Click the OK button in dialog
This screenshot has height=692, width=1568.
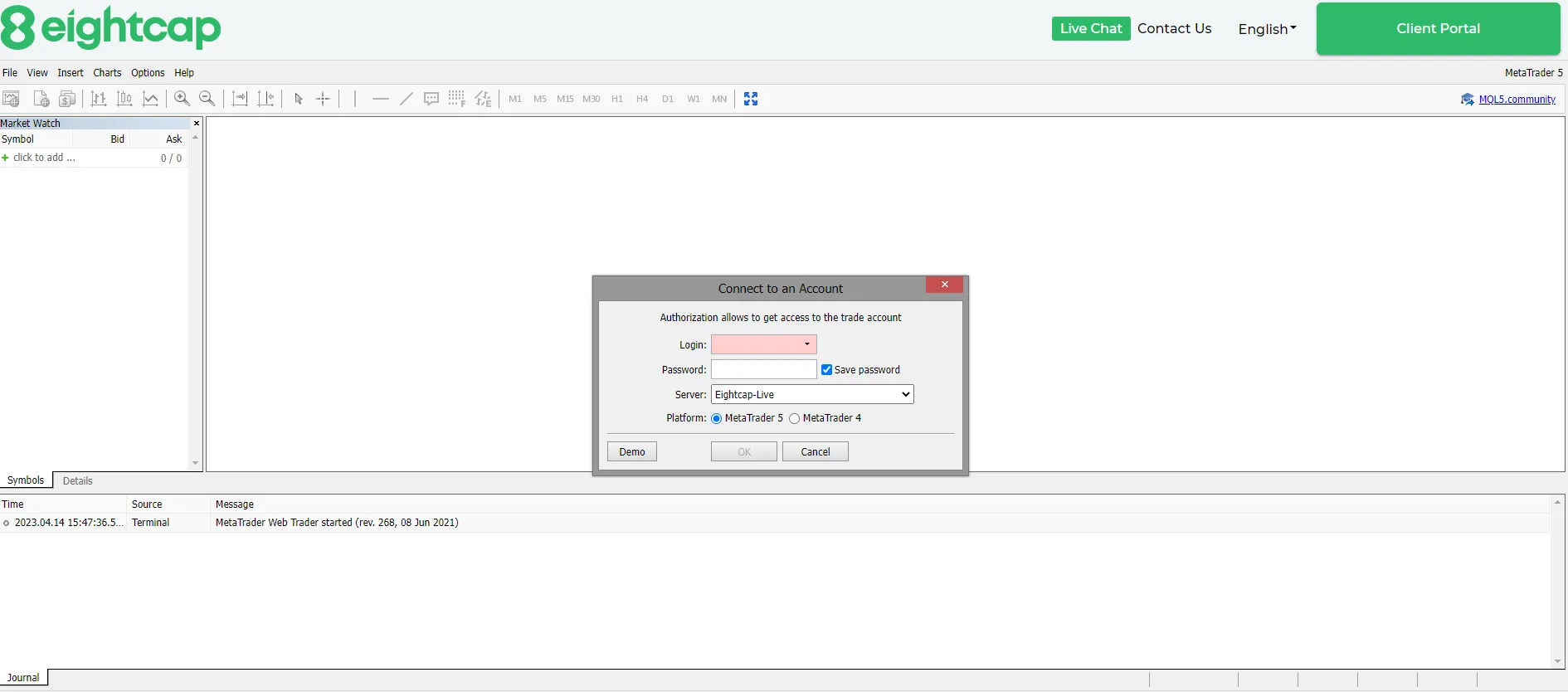pos(744,452)
